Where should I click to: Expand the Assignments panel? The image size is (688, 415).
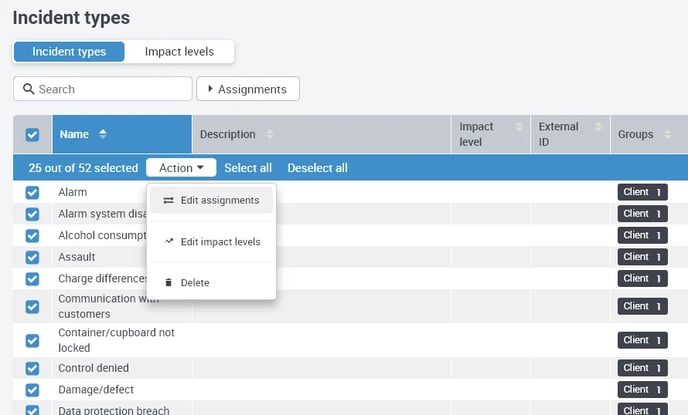tap(248, 89)
